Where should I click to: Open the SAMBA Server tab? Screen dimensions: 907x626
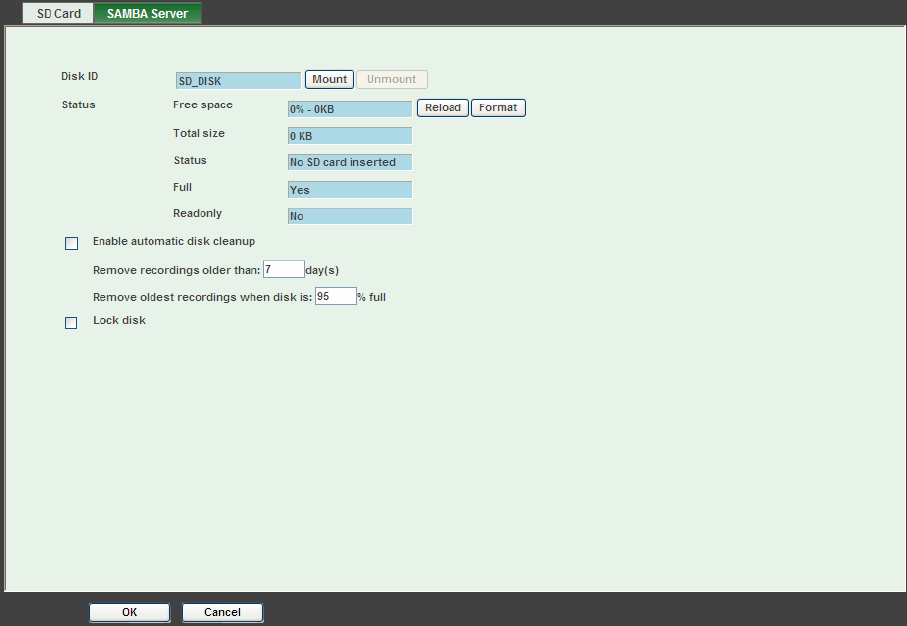point(148,13)
